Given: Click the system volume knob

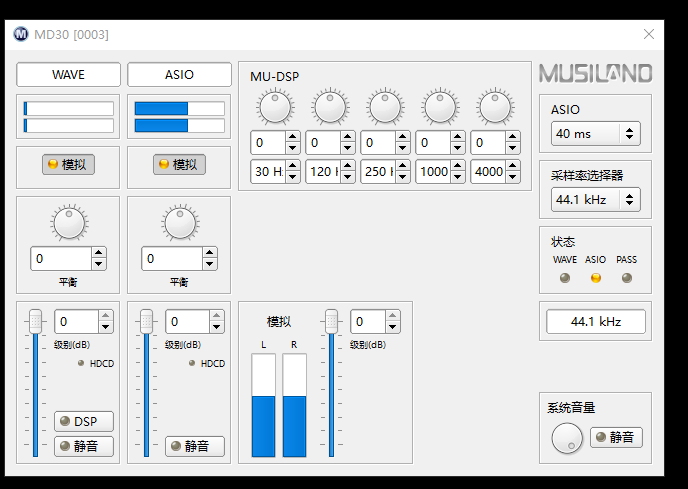Looking at the screenshot, I should (567, 437).
